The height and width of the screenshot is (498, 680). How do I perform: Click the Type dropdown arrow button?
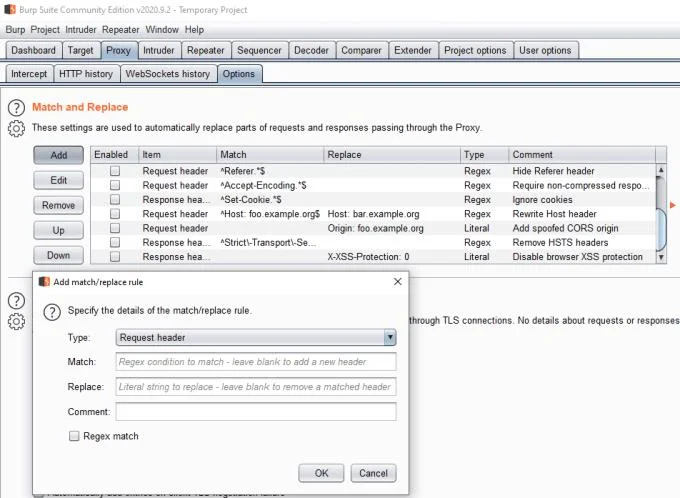tap(390, 337)
